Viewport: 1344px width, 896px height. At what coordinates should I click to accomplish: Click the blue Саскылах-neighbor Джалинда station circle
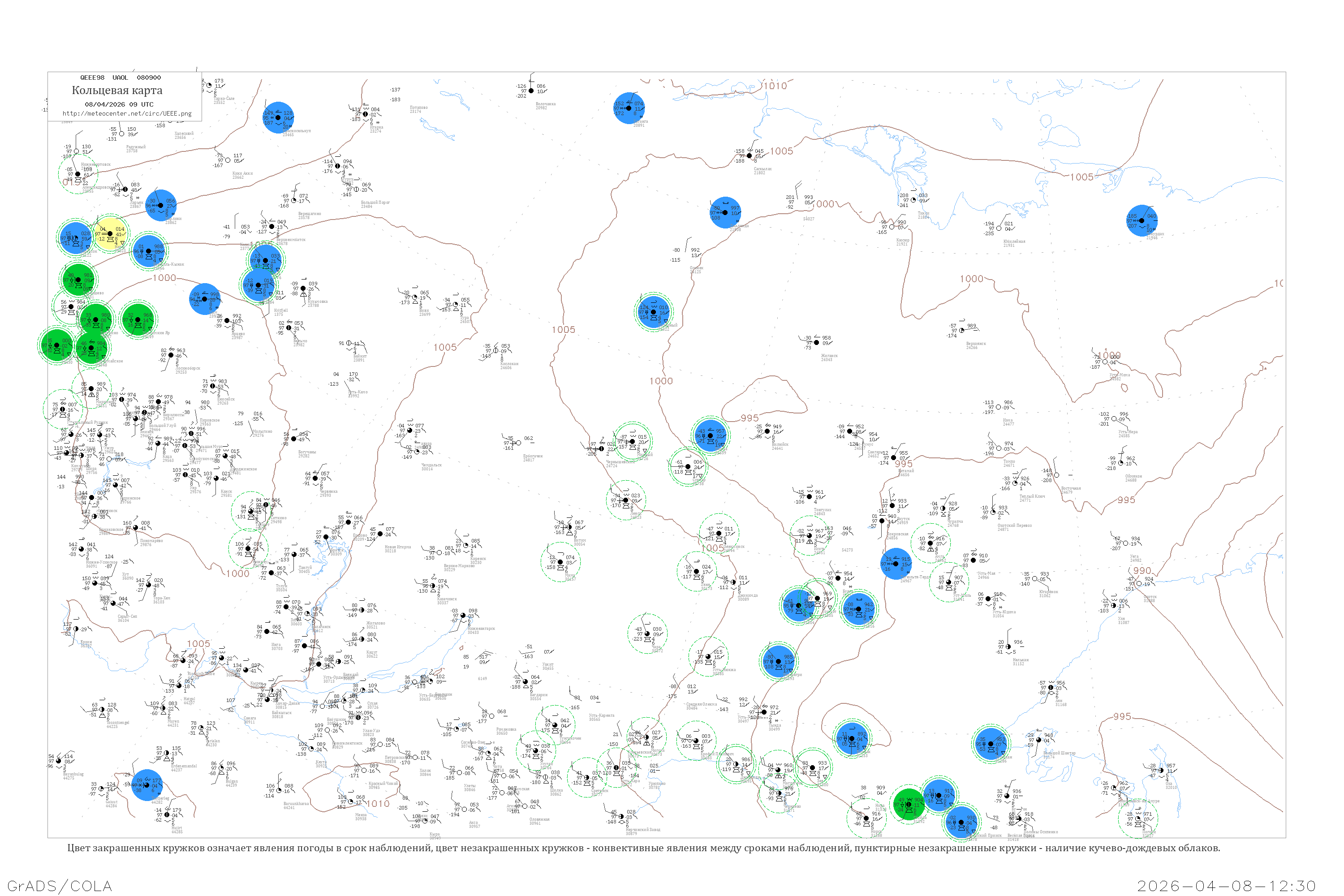point(725,212)
